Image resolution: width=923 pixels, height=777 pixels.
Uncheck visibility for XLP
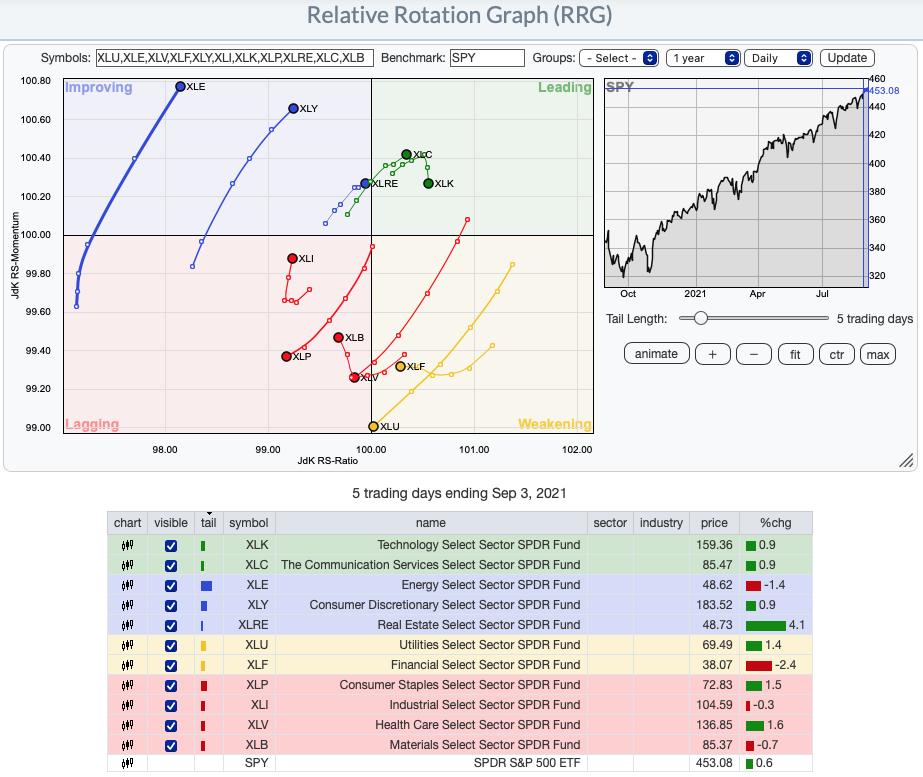pyautogui.click(x=171, y=686)
